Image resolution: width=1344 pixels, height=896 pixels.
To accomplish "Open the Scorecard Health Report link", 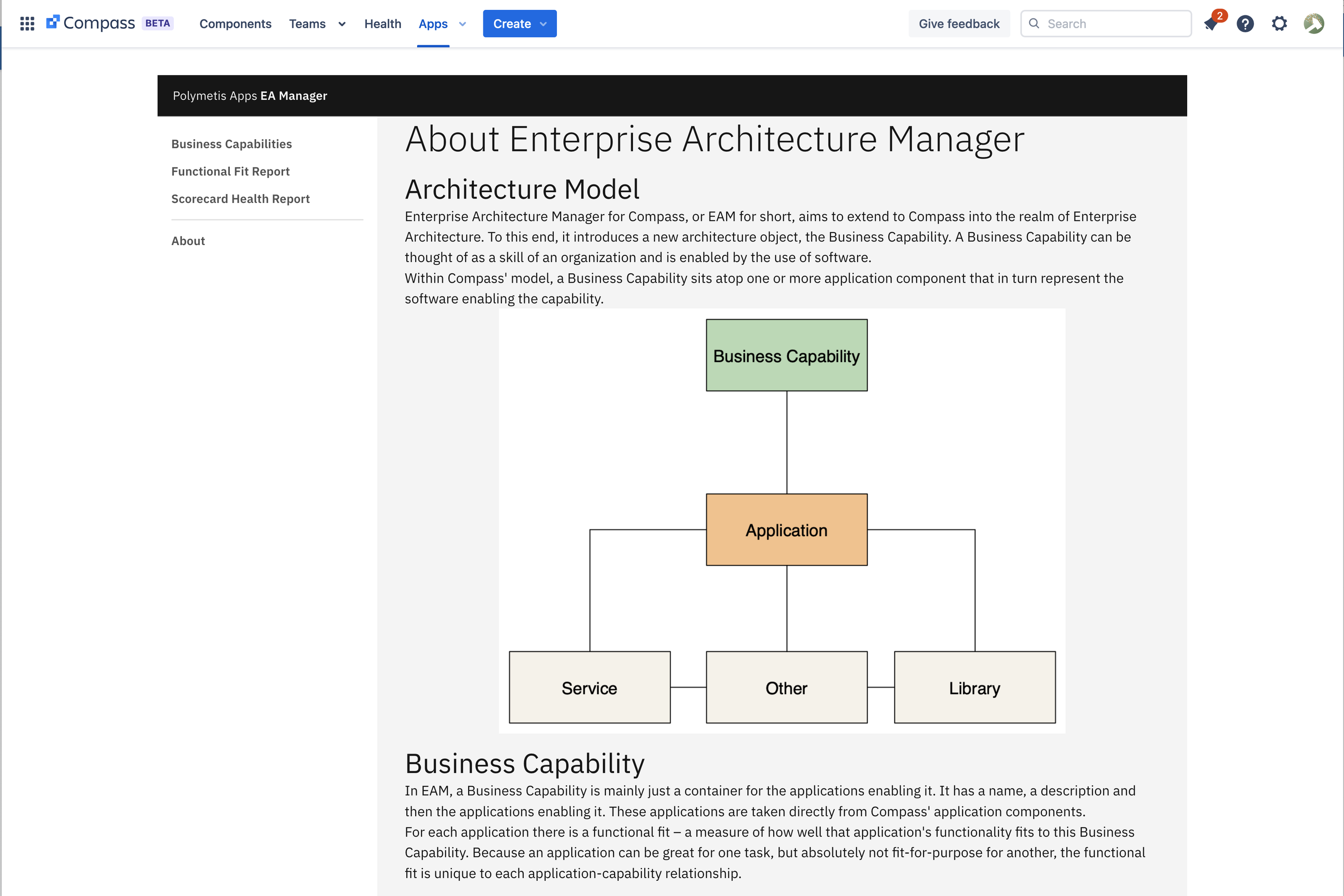I will click(240, 199).
